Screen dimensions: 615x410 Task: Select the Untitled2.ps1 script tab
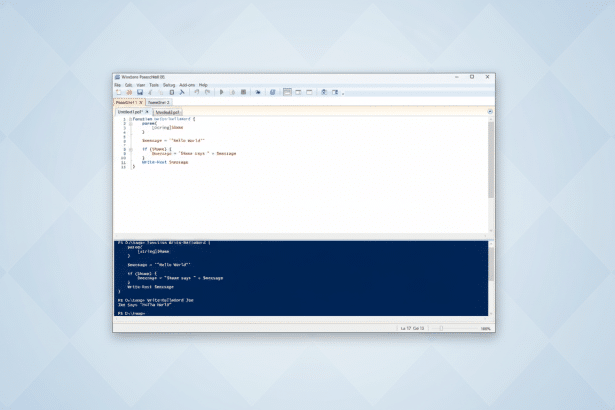tap(167, 112)
